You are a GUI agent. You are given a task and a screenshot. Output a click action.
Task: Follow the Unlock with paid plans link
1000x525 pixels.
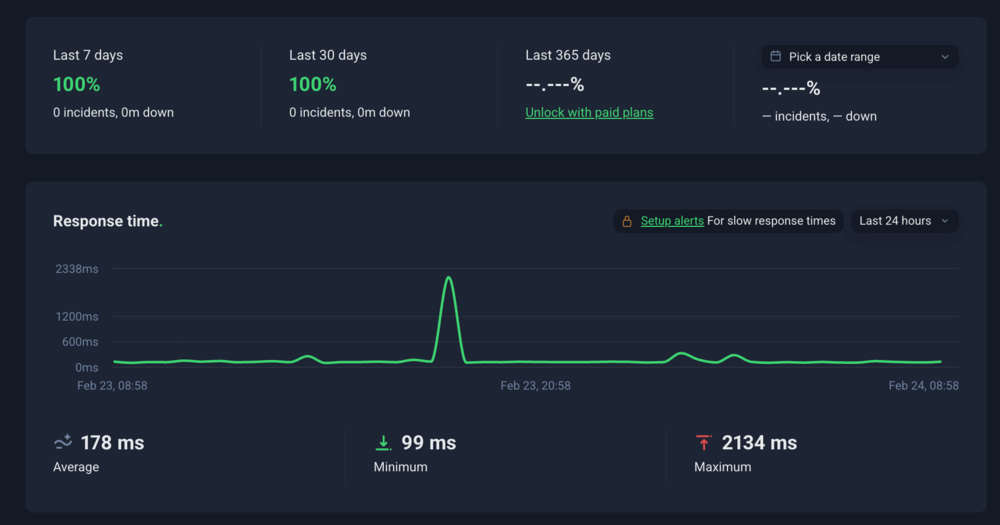[x=589, y=113]
